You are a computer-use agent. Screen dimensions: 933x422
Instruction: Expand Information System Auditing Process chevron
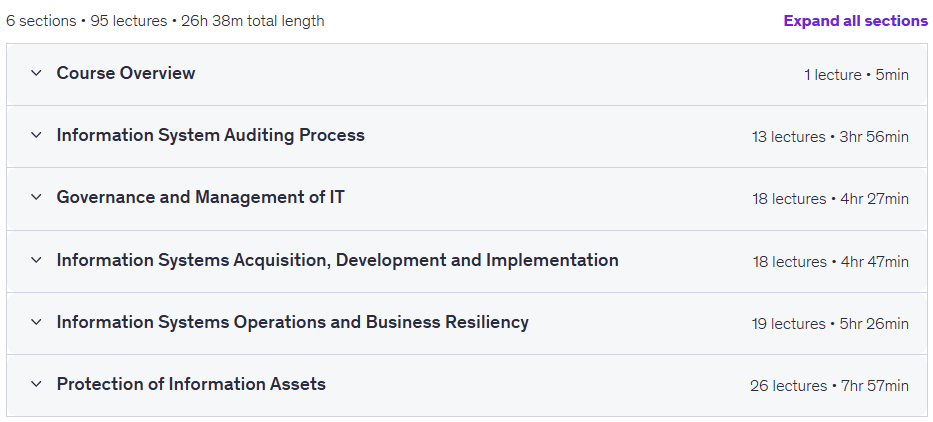(x=36, y=135)
